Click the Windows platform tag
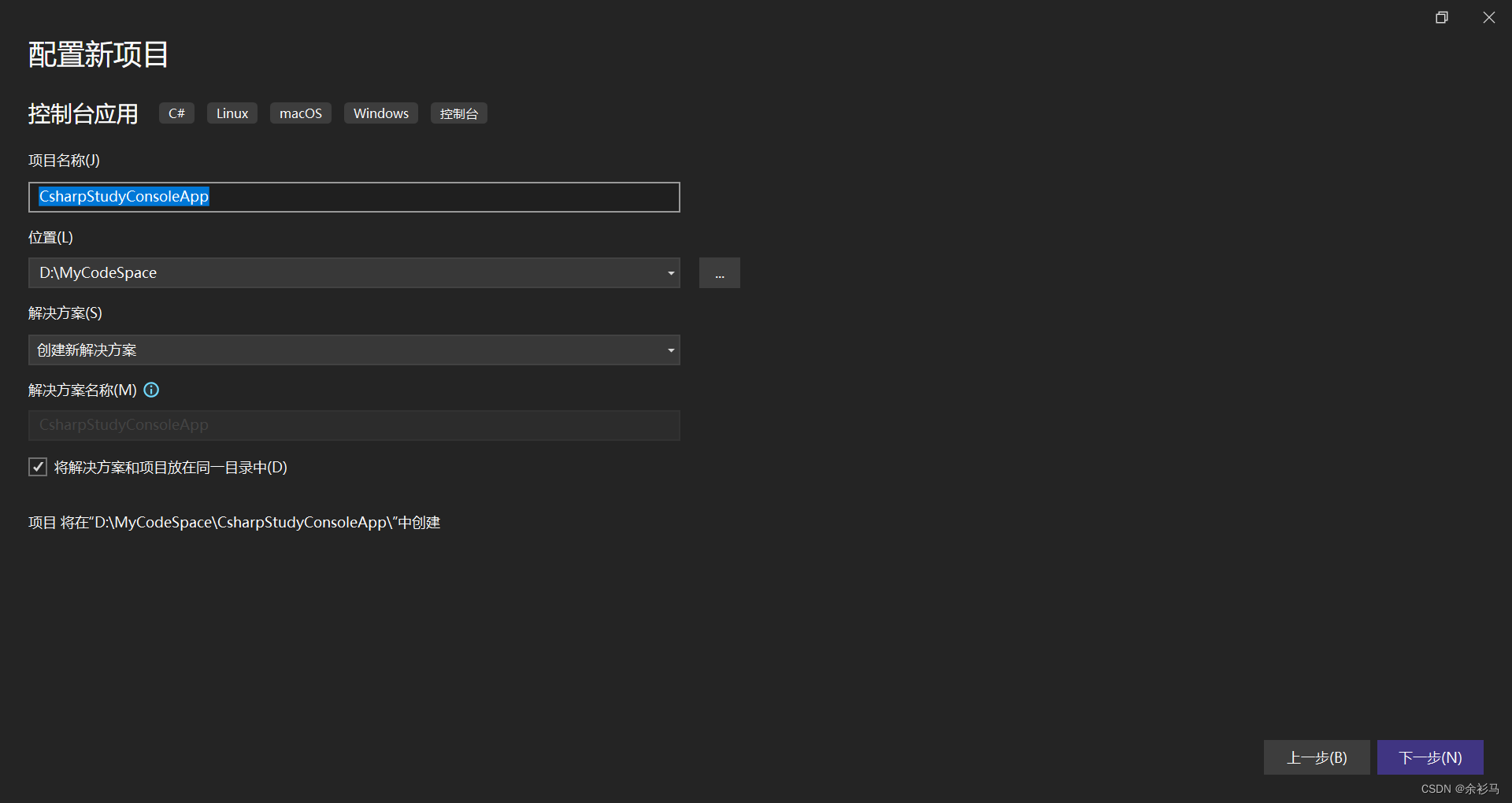 tap(381, 113)
